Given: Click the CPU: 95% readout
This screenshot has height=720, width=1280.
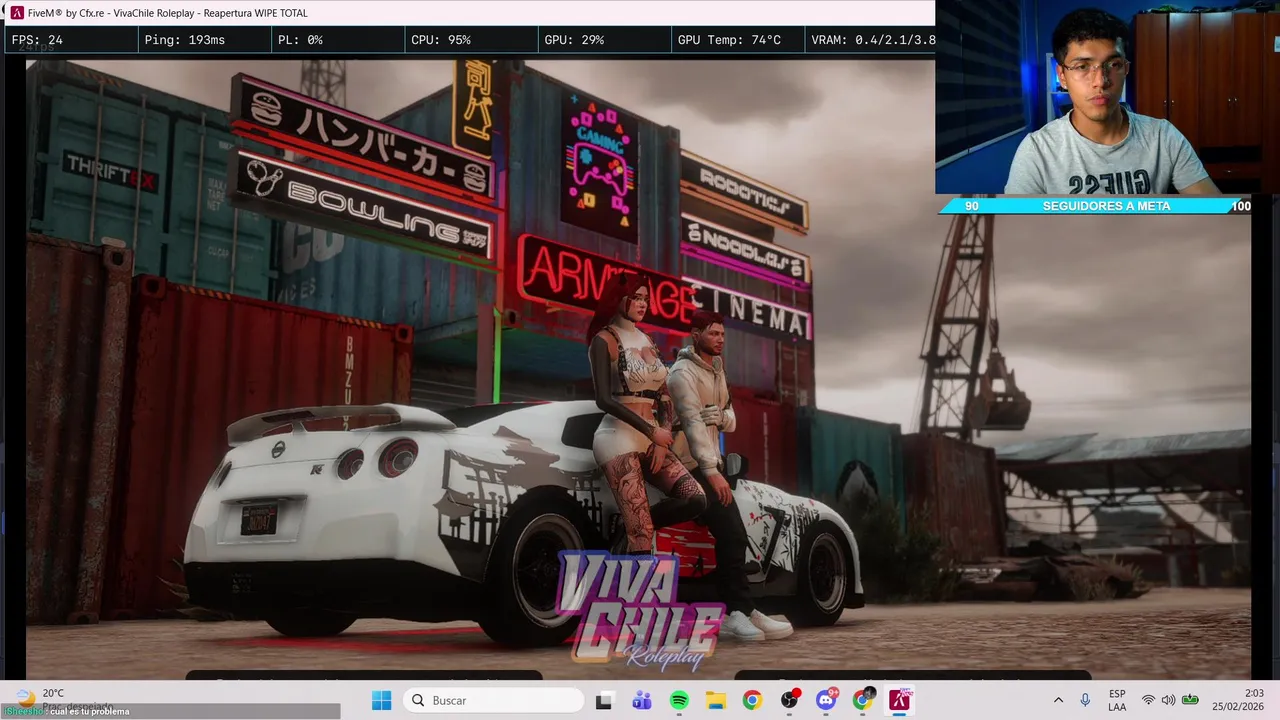Looking at the screenshot, I should tap(441, 40).
